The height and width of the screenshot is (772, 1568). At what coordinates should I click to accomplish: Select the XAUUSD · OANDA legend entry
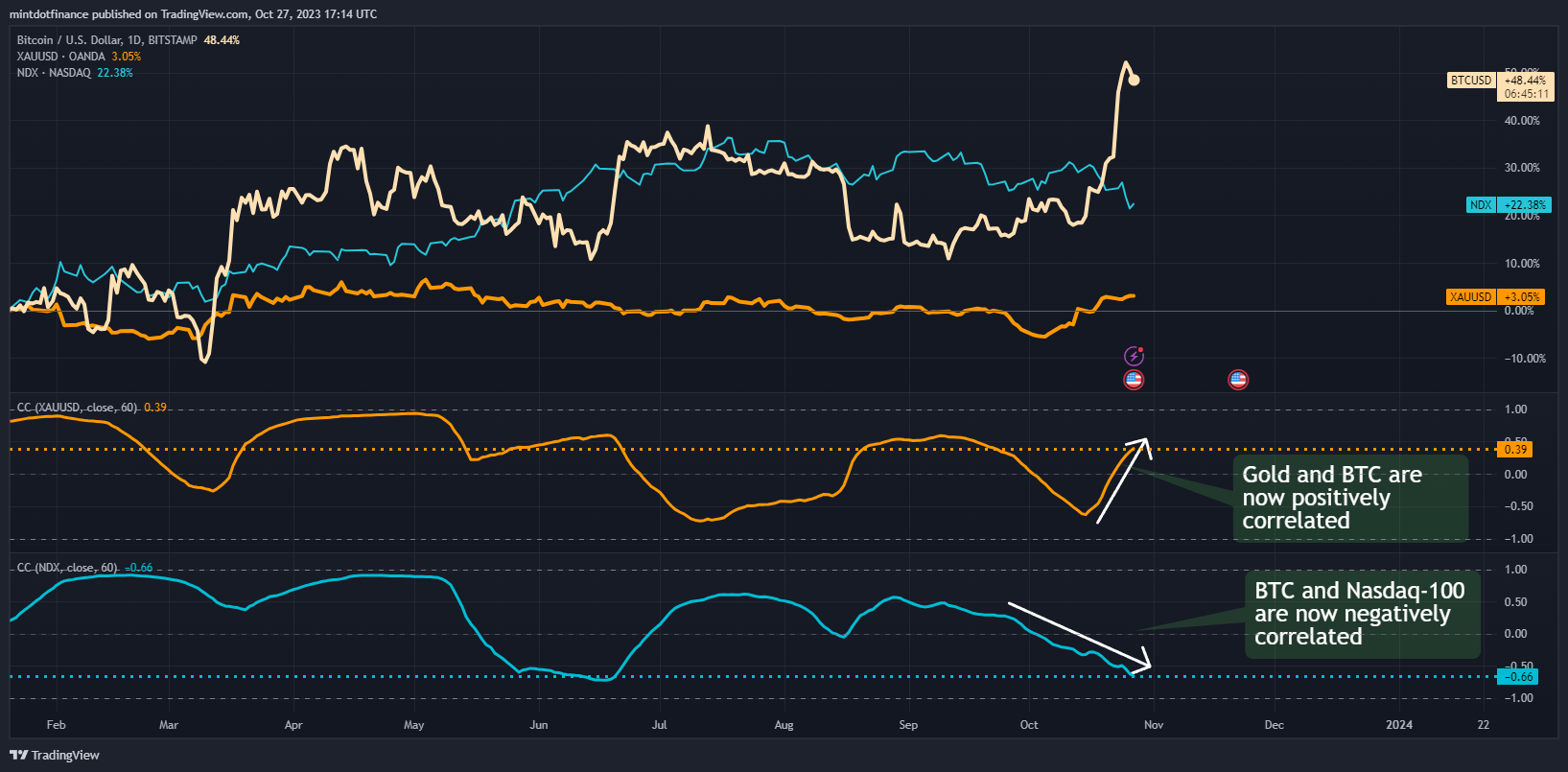[x=61, y=57]
